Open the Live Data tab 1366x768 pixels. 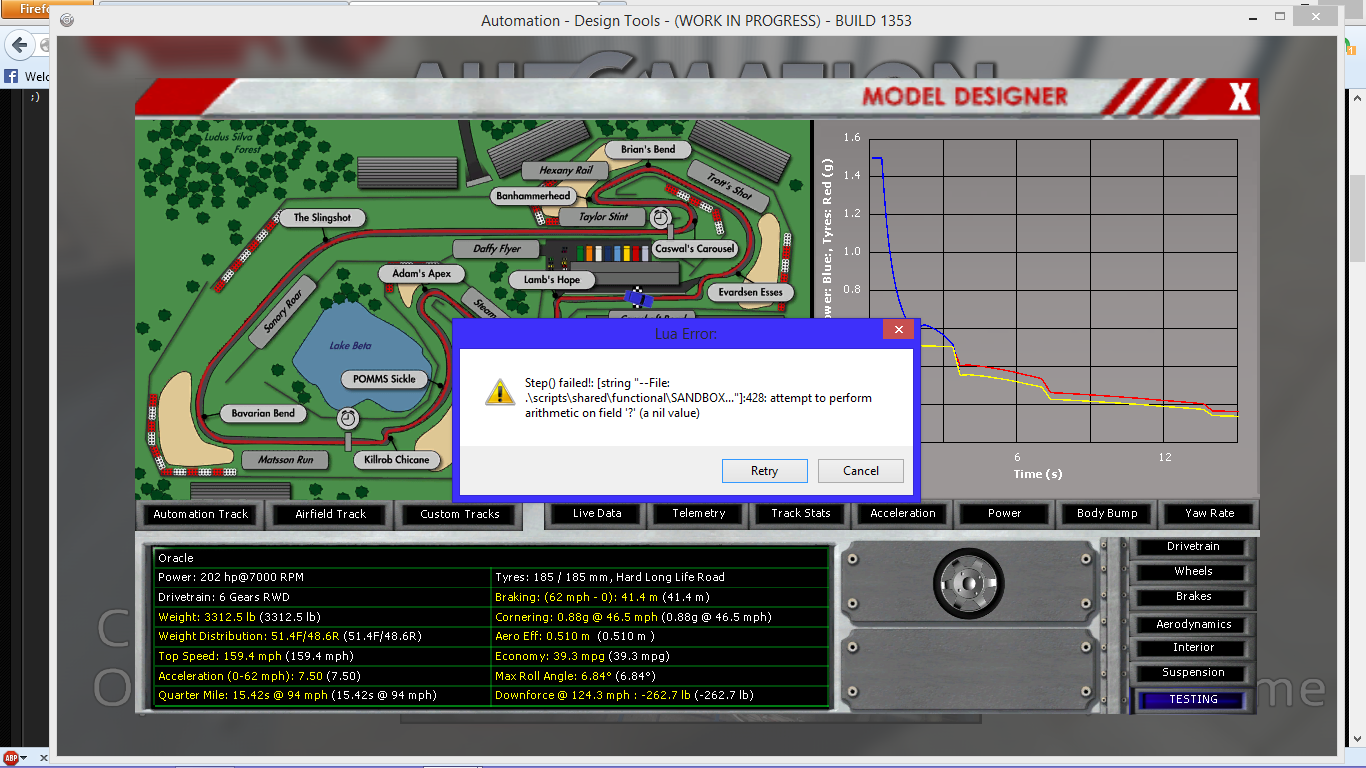[x=597, y=513]
